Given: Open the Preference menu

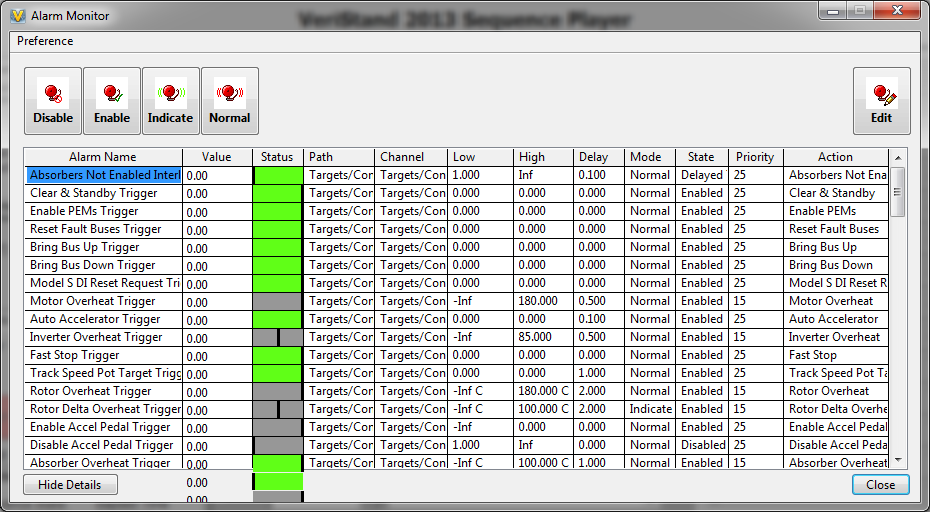Looking at the screenshot, I should pyautogui.click(x=45, y=41).
